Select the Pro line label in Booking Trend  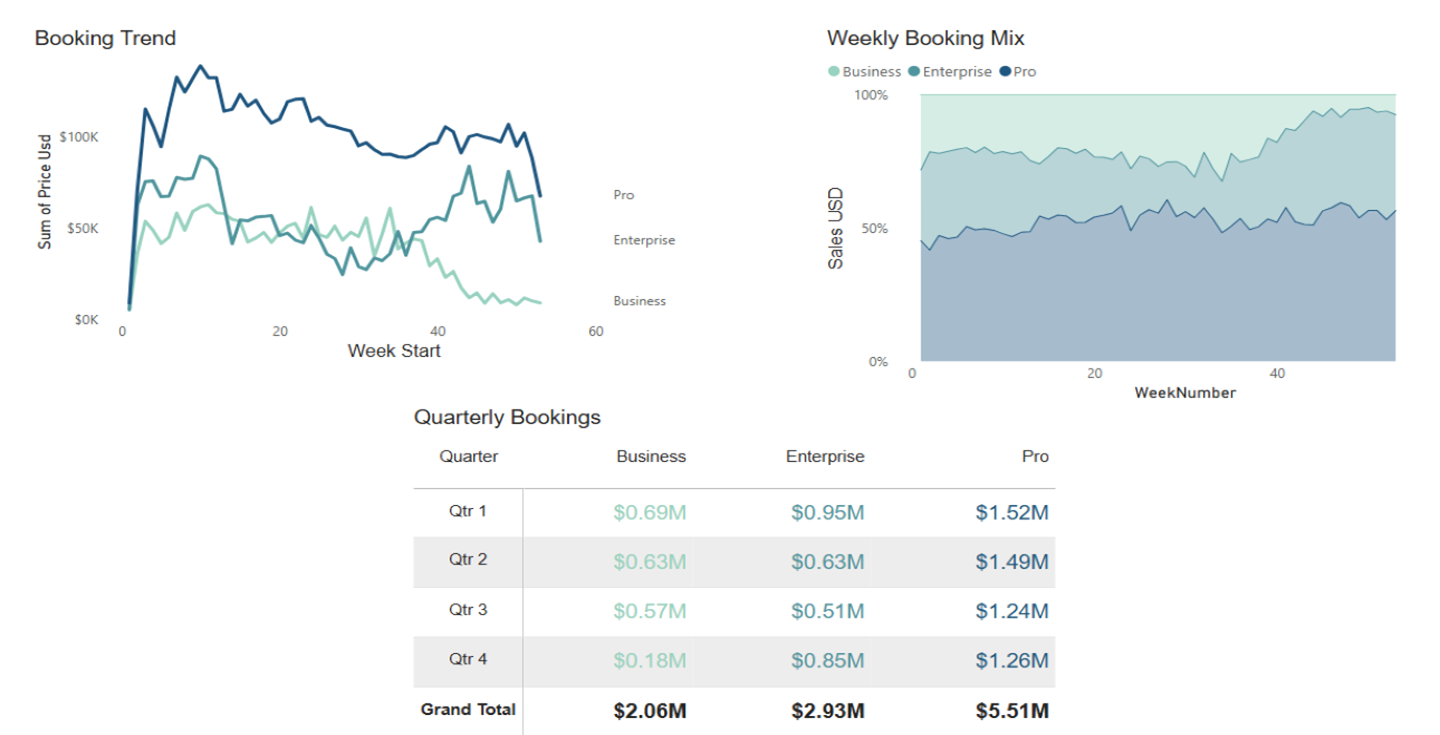(623, 195)
